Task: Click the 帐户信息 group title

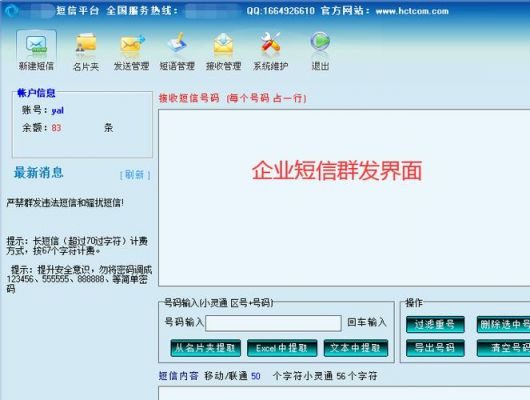Action: tap(36, 93)
